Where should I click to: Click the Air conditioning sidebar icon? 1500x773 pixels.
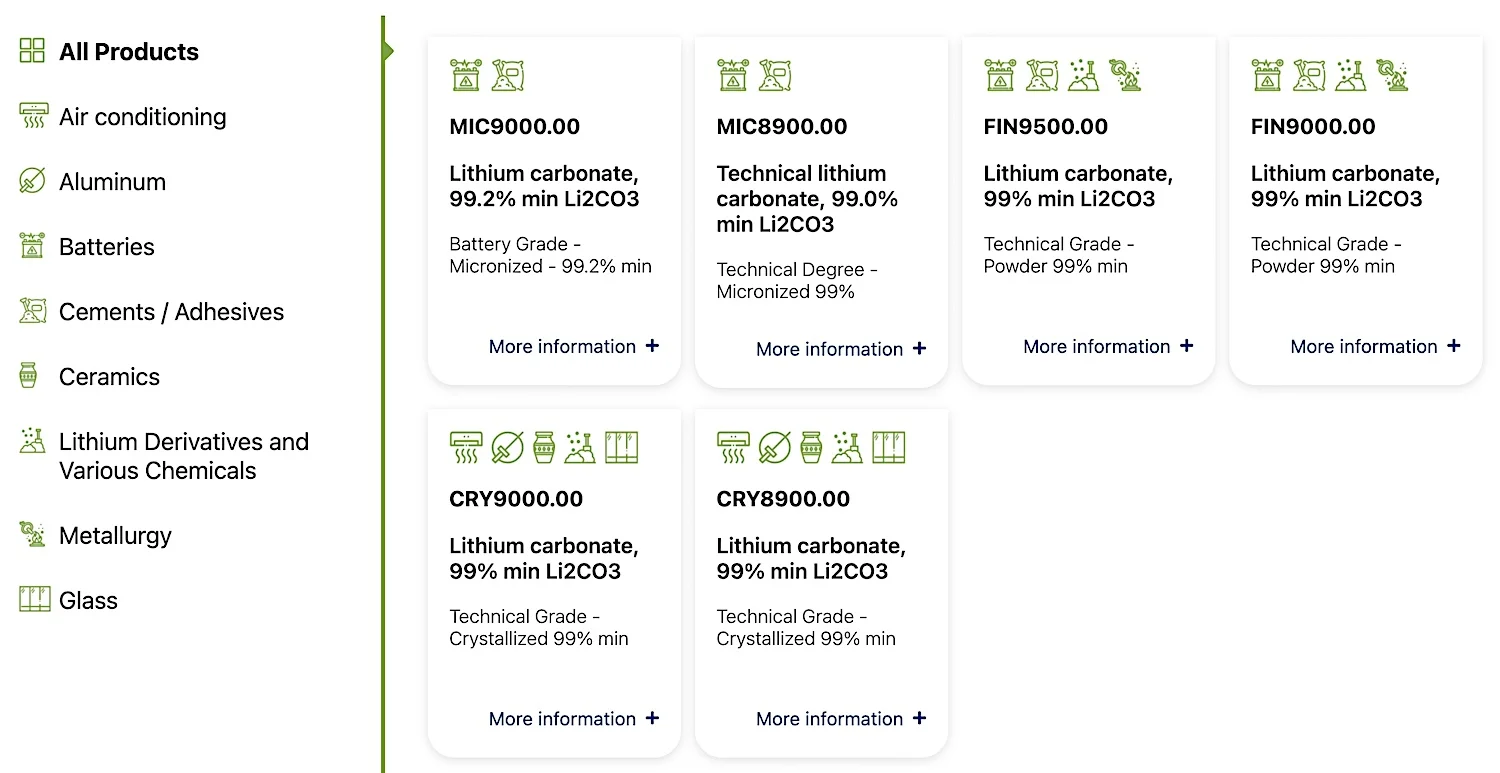33,116
